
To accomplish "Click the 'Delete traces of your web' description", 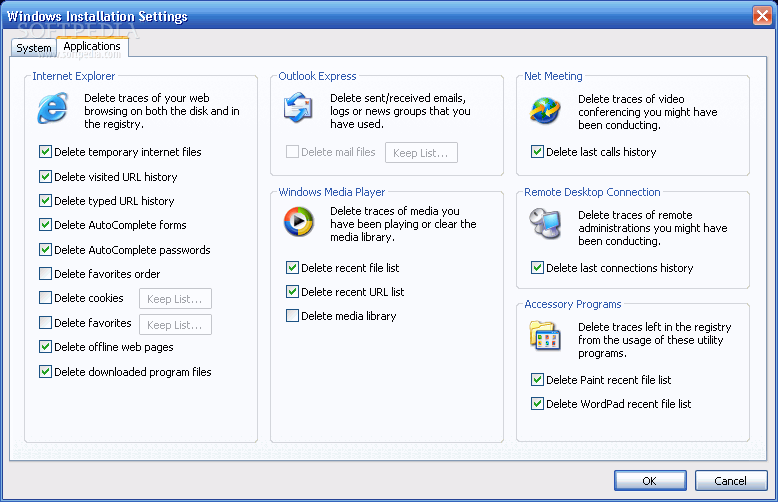I will (162, 111).
